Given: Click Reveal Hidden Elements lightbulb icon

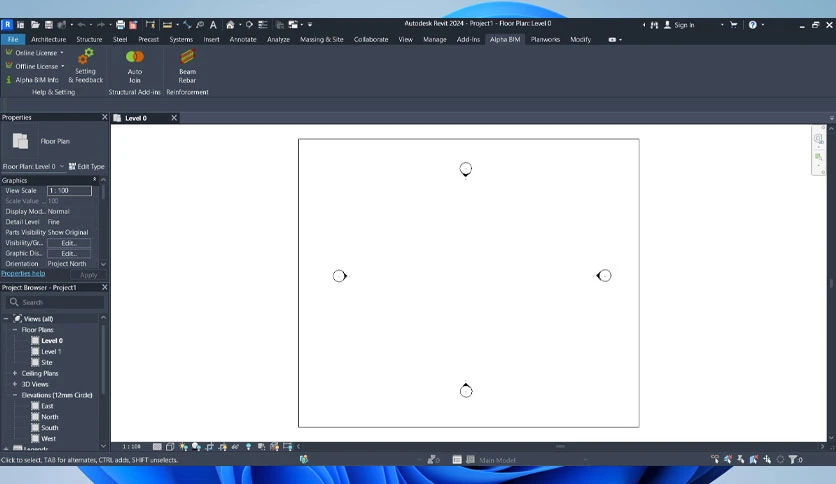Looking at the screenshot, I should (248, 447).
